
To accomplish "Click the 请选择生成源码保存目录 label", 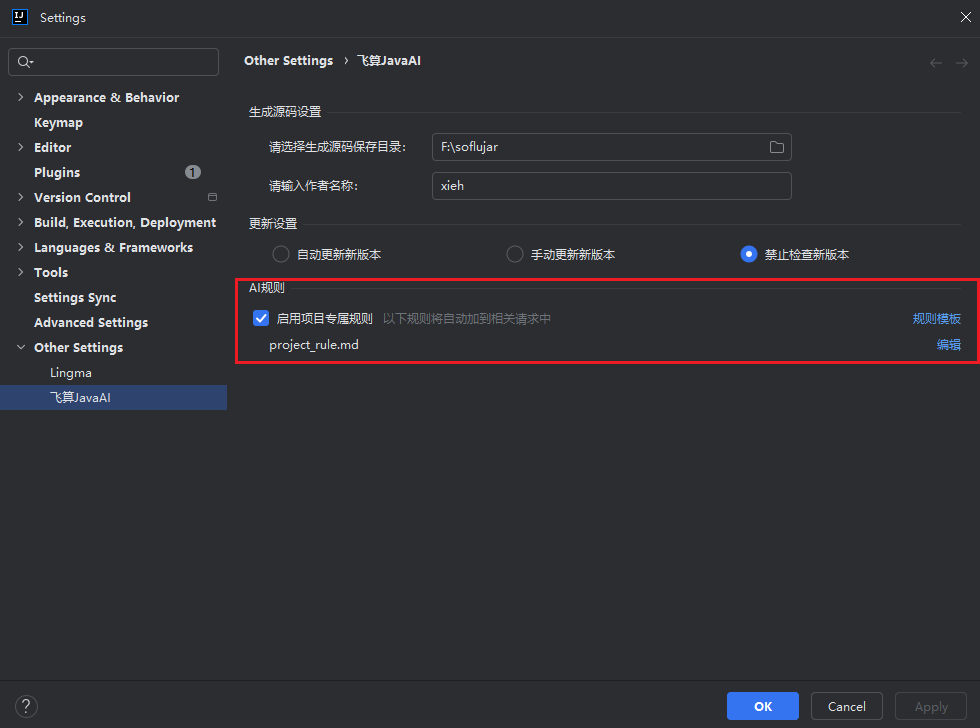I will (338, 147).
